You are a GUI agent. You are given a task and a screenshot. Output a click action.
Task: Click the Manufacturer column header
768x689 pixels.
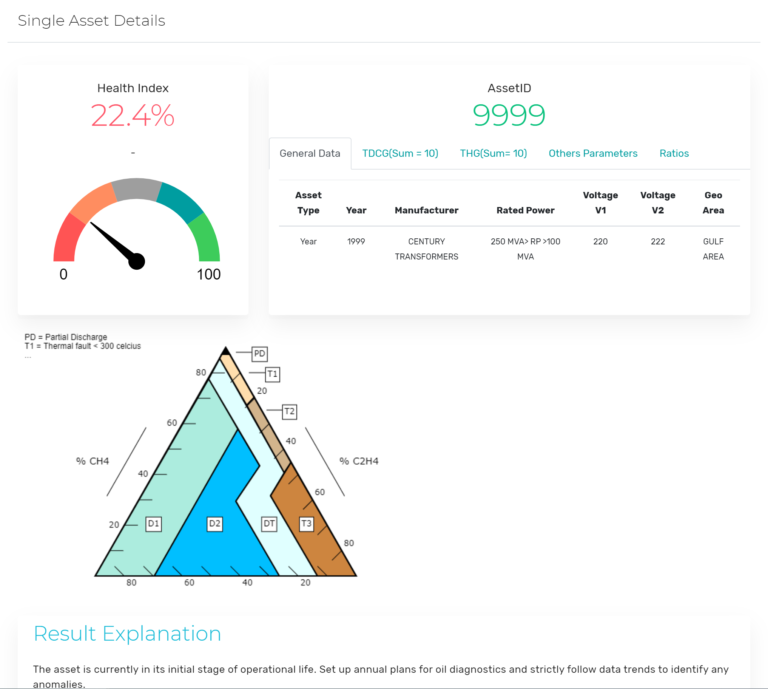point(426,210)
